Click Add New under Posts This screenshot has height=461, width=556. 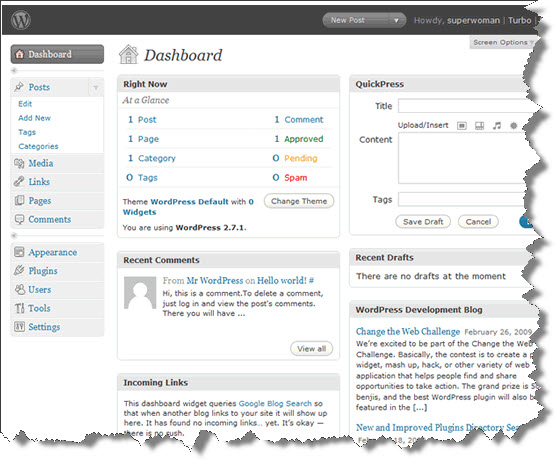point(34,118)
